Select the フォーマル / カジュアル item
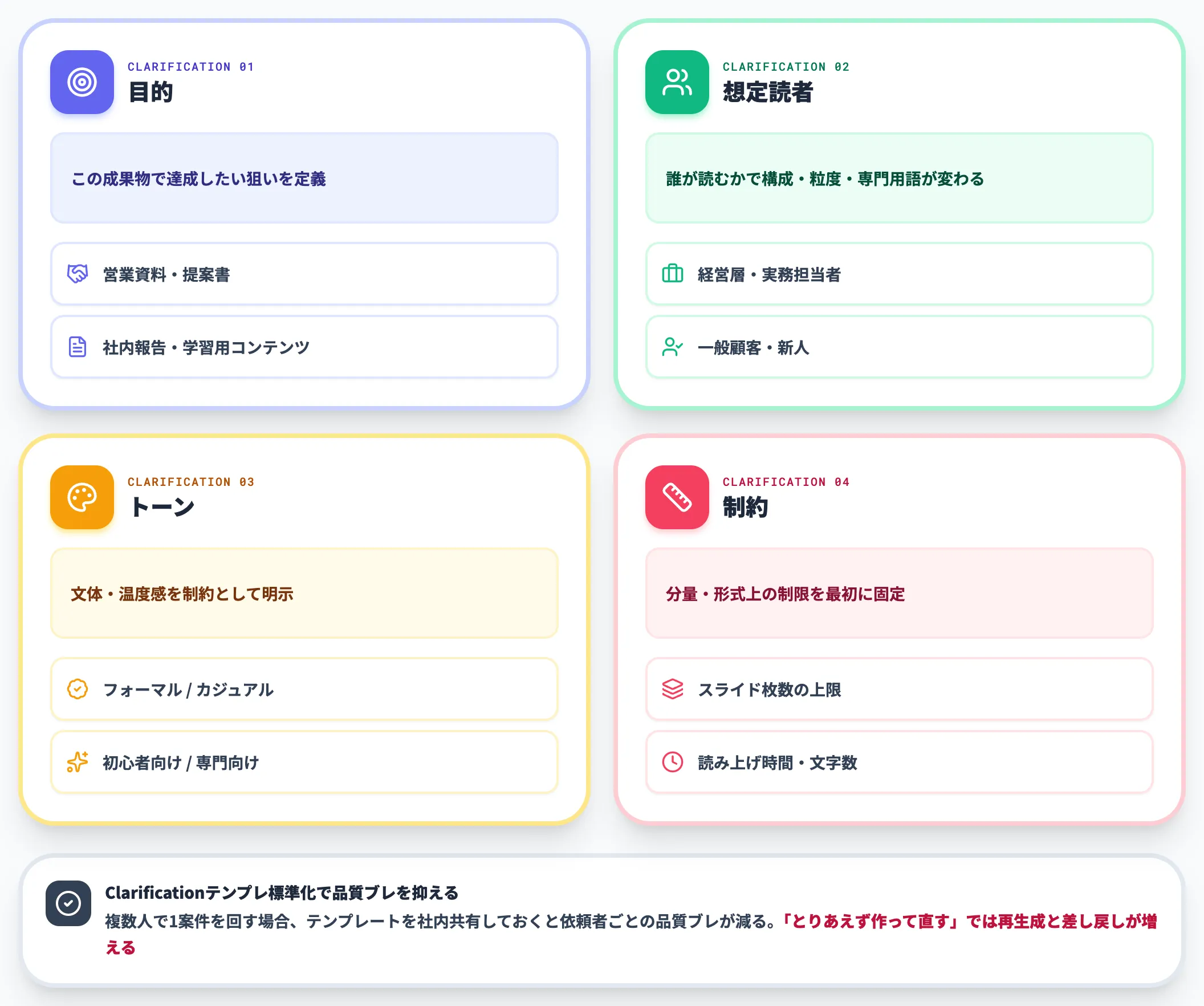This screenshot has height=1006, width=1204. pyautogui.click(x=304, y=689)
